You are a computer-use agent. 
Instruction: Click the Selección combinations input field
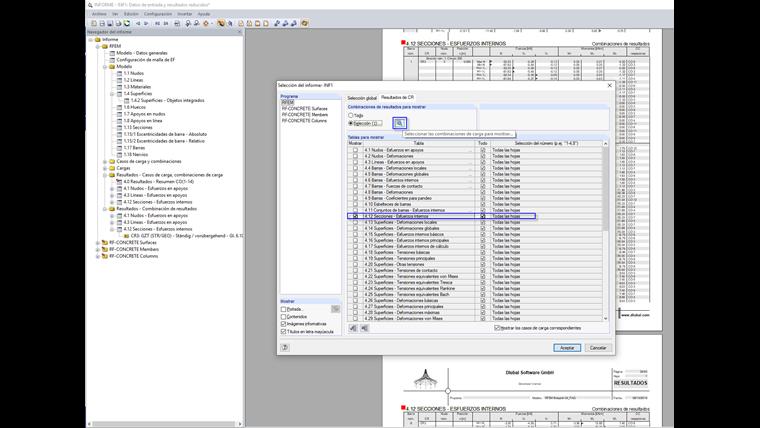click(x=368, y=123)
